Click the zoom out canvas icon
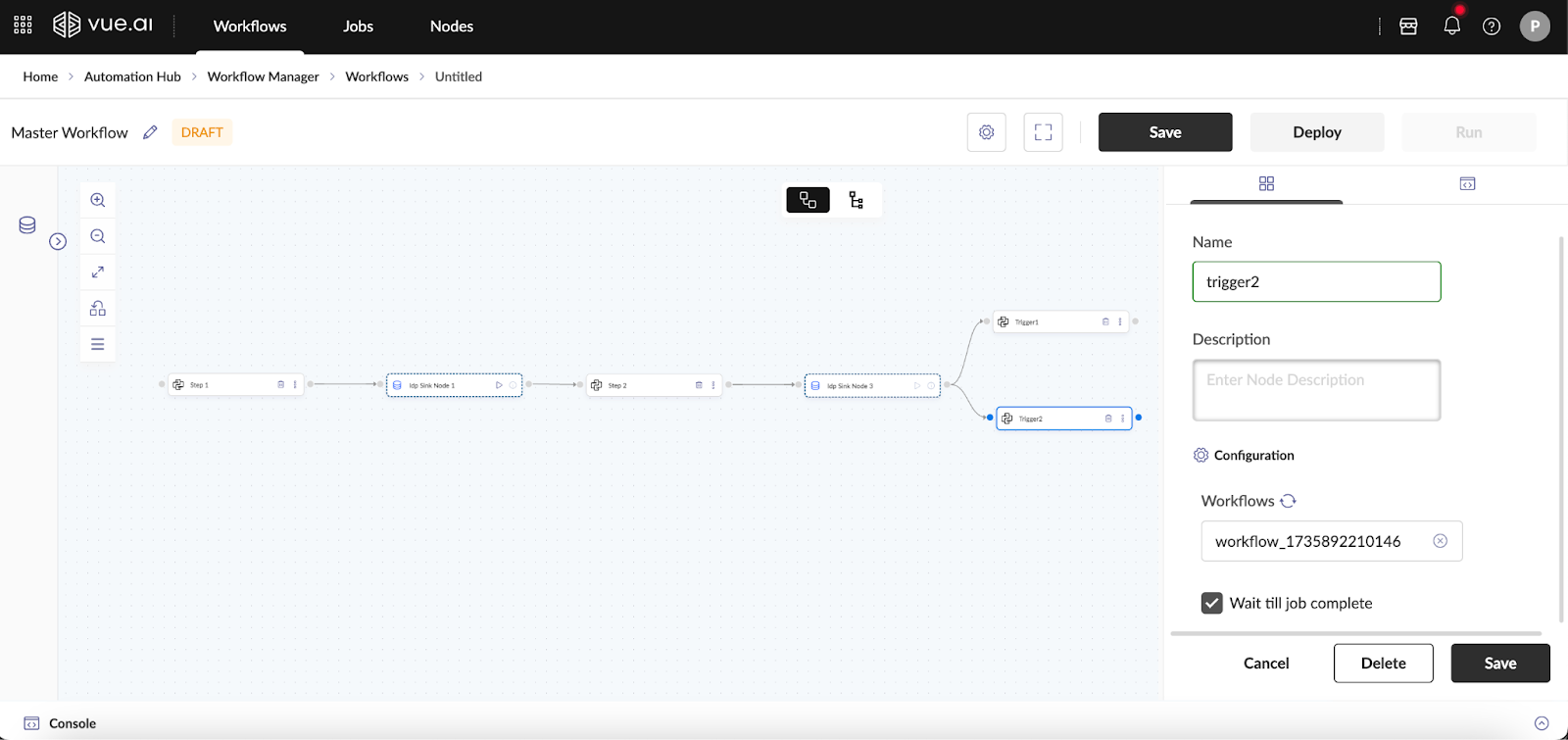Screen dimensions: 1568x740 pyautogui.click(x=98, y=236)
